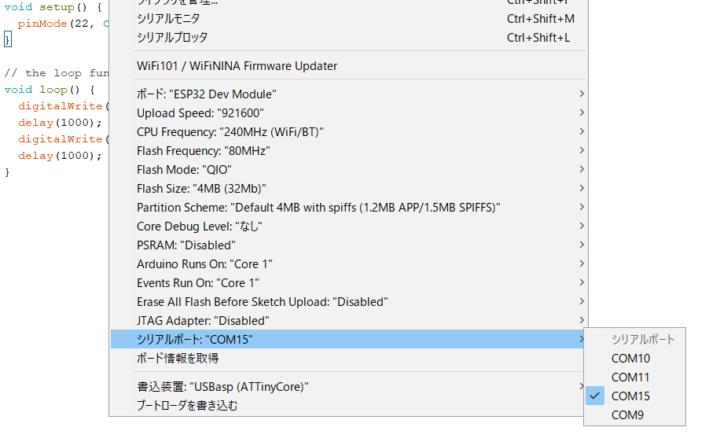The image size is (720, 442).
Task: Open Erase All Flash Before Sketch Upload option
Action: (262, 301)
